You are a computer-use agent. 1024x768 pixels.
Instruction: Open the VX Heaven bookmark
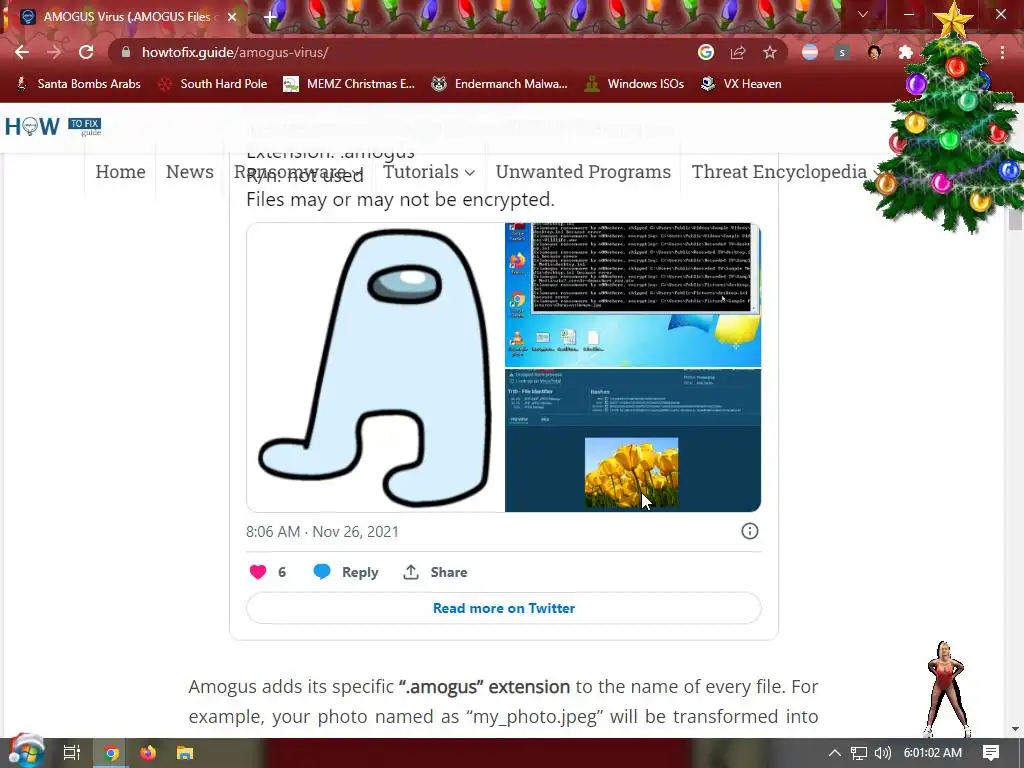[x=741, y=84]
